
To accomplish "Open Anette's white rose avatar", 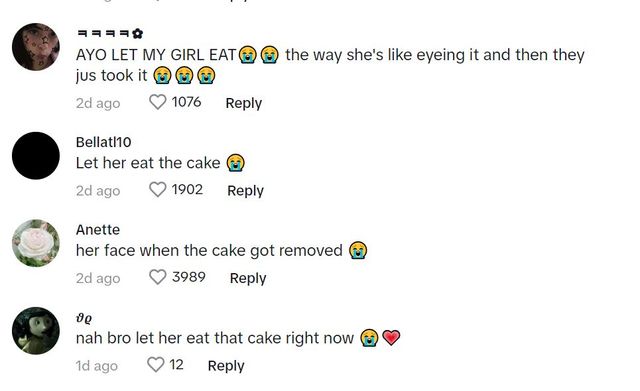I will pyautogui.click(x=36, y=243).
